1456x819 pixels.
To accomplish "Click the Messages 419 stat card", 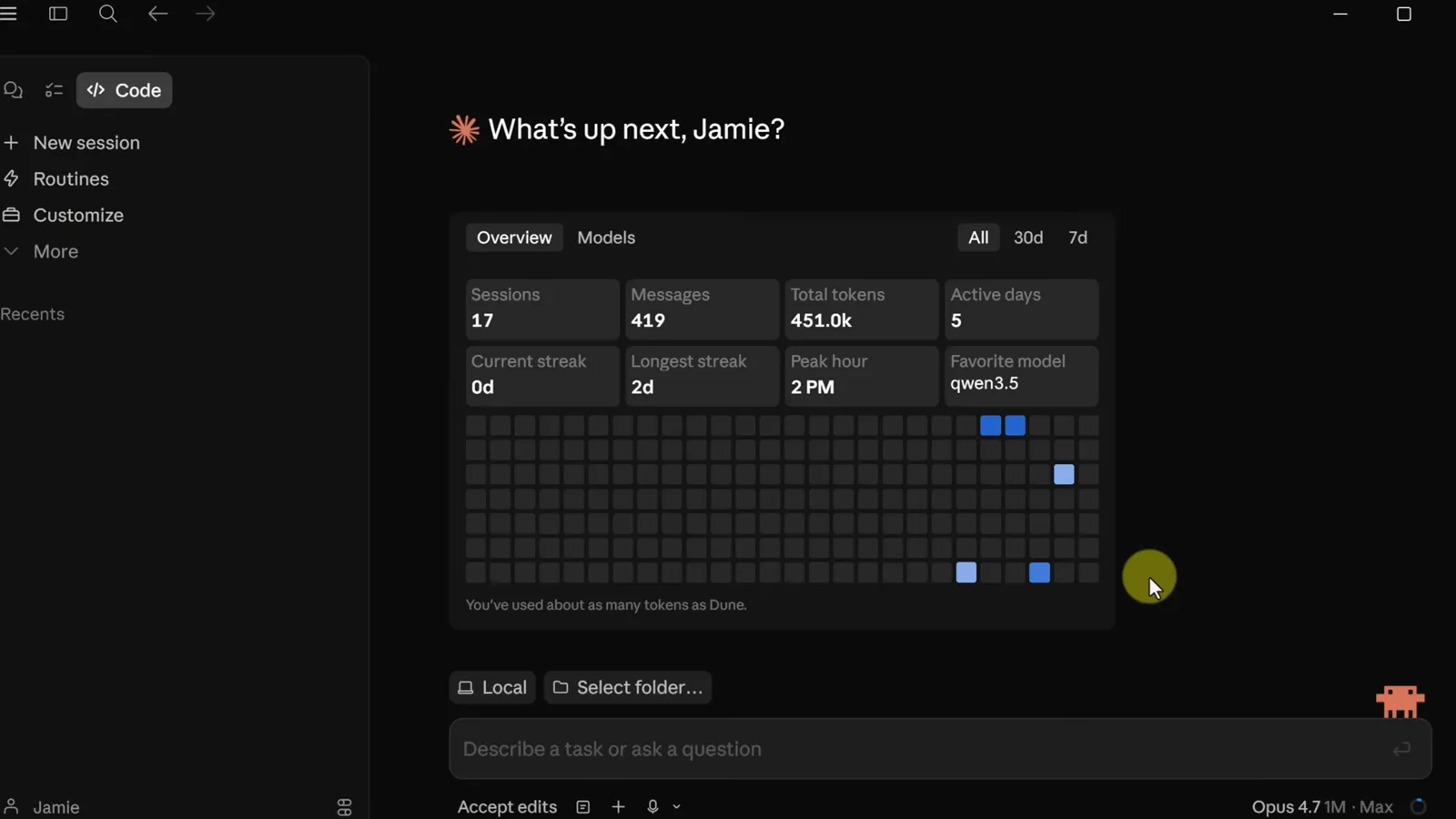I will tap(702, 308).
